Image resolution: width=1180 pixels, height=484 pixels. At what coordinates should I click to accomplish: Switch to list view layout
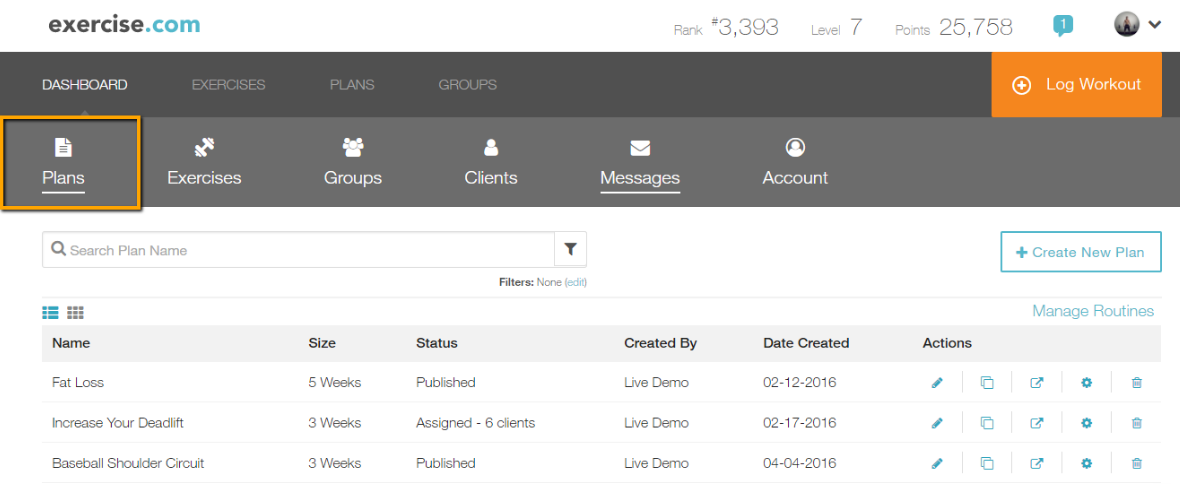coord(50,313)
